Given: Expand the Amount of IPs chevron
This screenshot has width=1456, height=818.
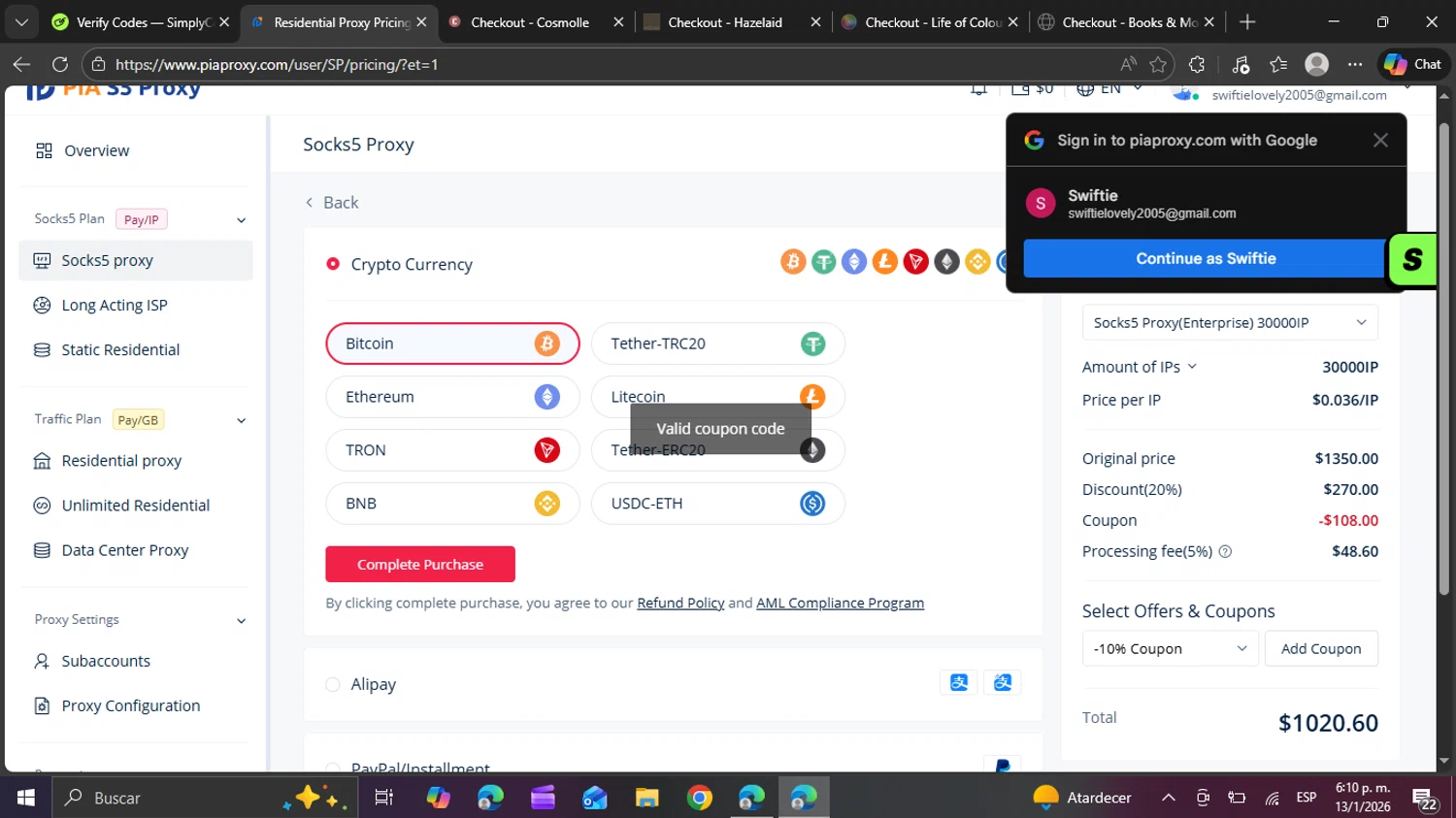Looking at the screenshot, I should pos(1192,367).
